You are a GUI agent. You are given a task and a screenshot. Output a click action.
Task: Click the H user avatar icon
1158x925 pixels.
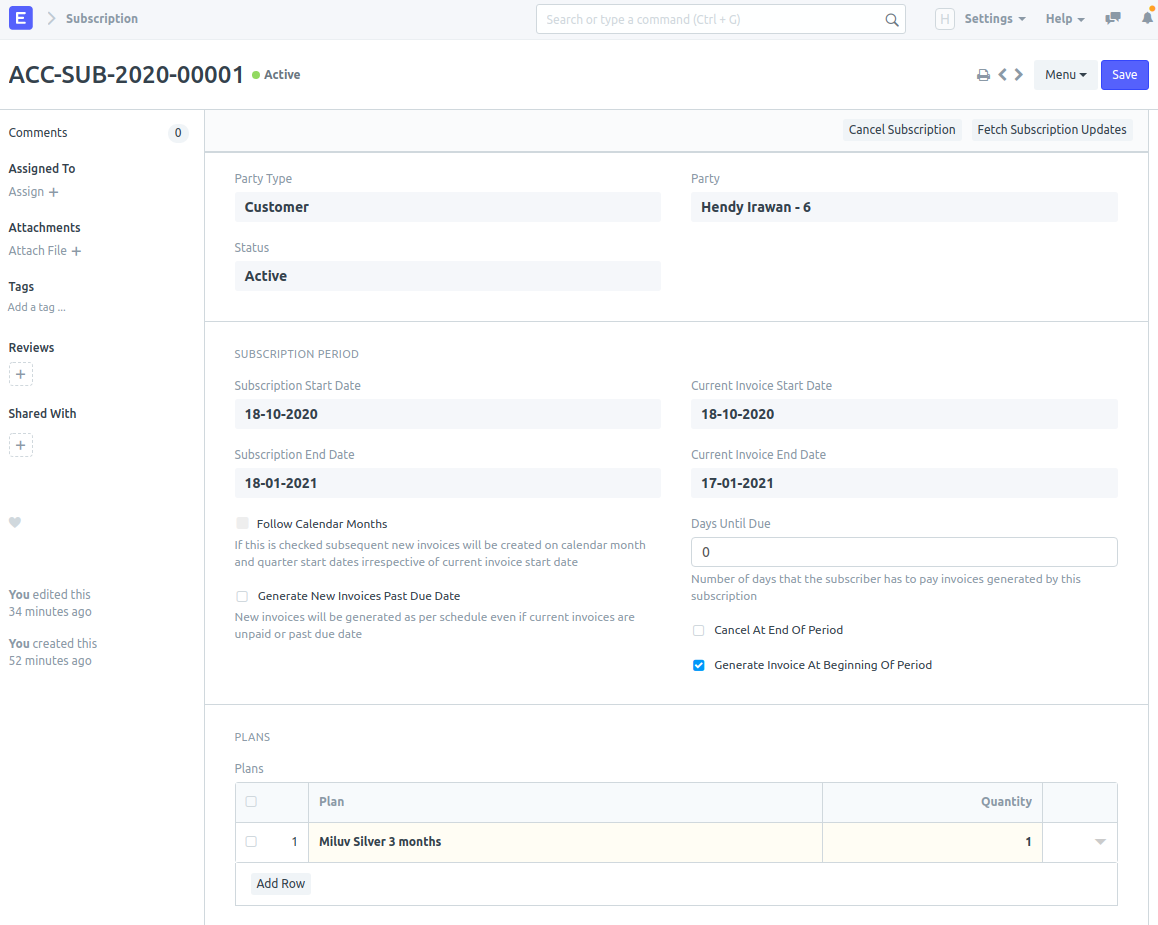[945, 19]
